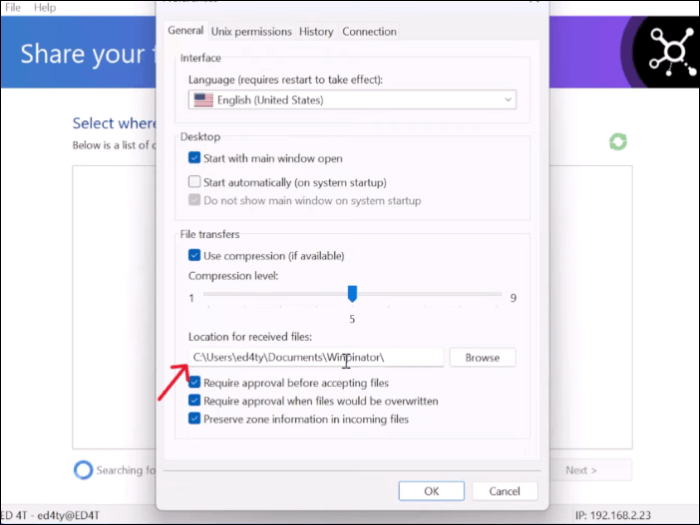Screen dimensions: 700x525
Task: Click the IP: 192.168.2.23 status text
Action: [612, 515]
